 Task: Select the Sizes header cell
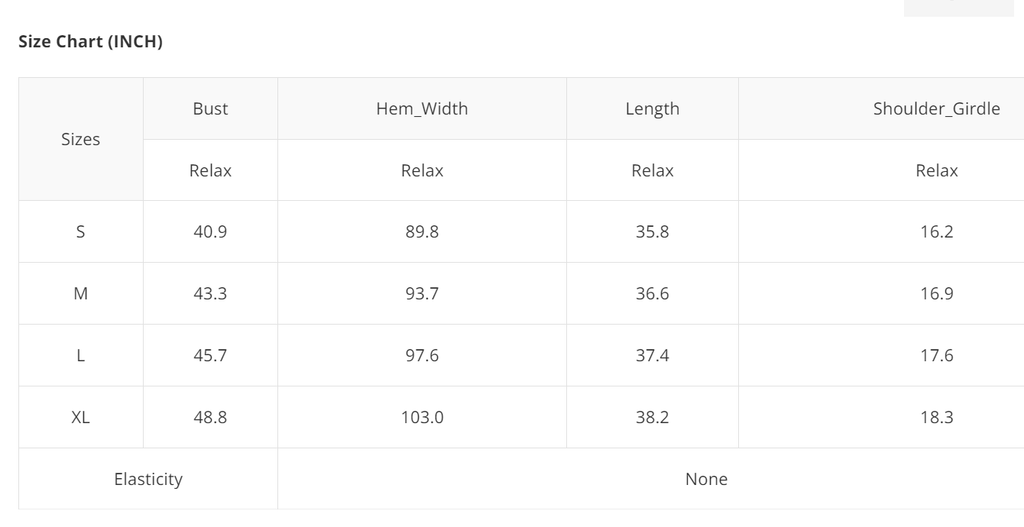[x=81, y=140]
